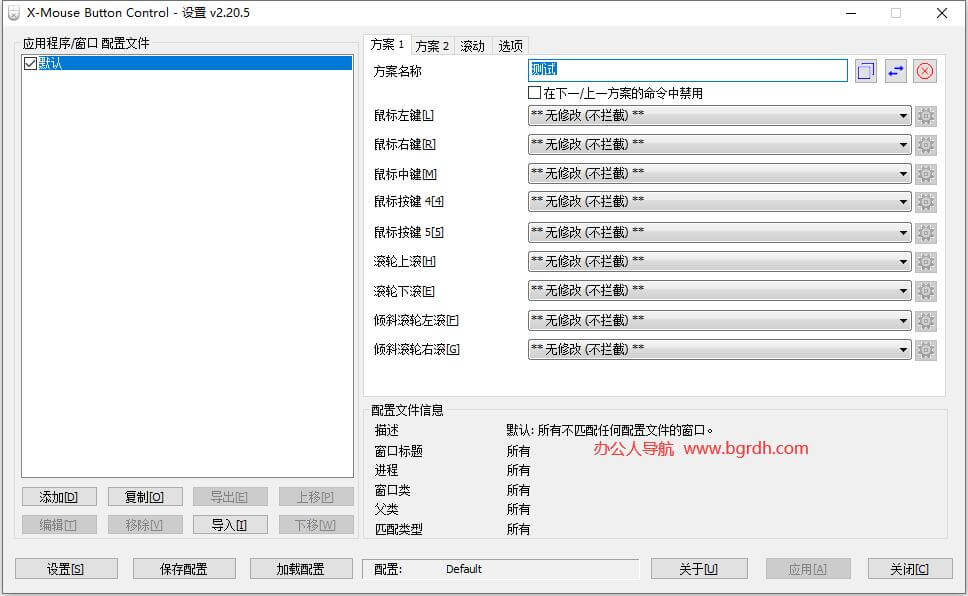The height and width of the screenshot is (596, 968).
Task: Click the red reset layer icon
Action: (925, 71)
